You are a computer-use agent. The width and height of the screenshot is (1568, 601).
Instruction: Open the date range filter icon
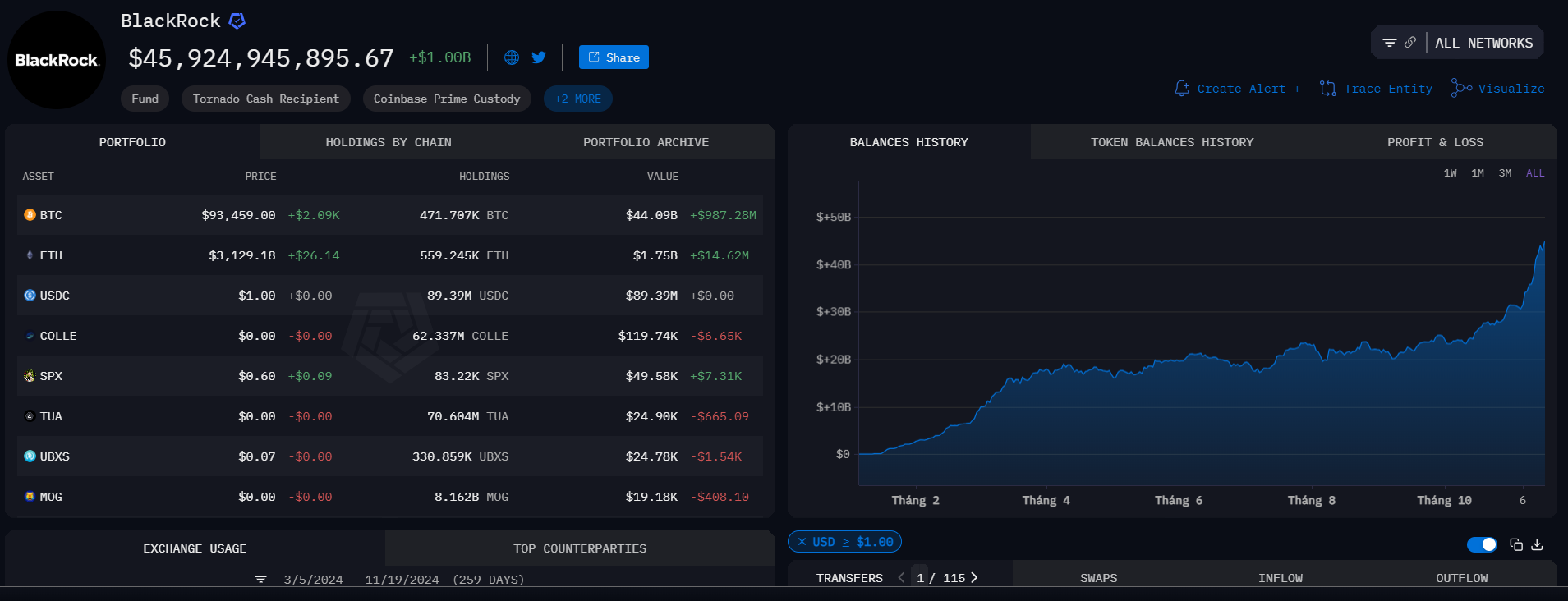(260, 580)
